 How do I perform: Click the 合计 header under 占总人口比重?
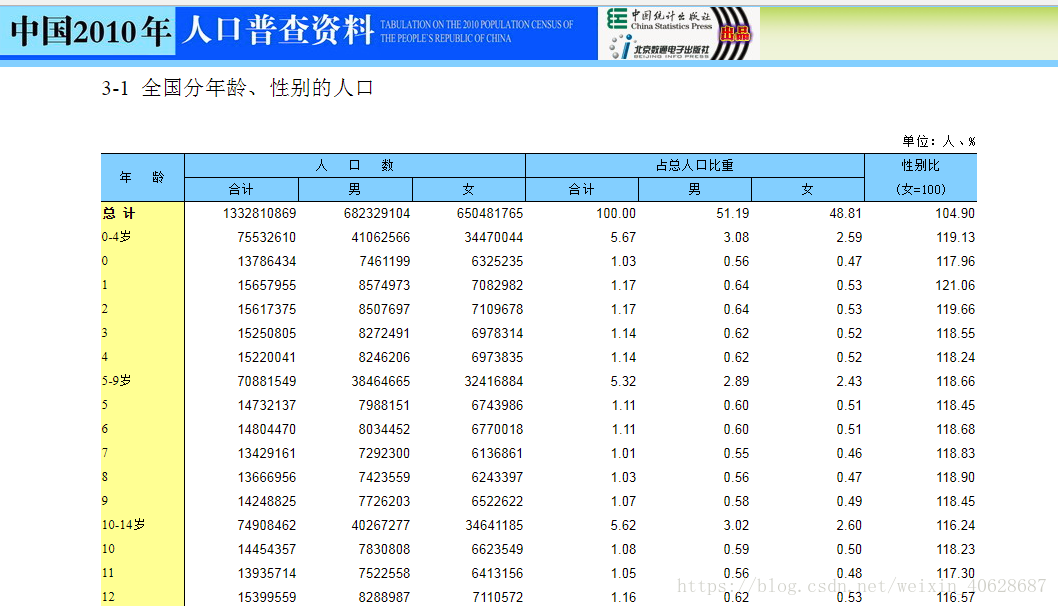582,190
